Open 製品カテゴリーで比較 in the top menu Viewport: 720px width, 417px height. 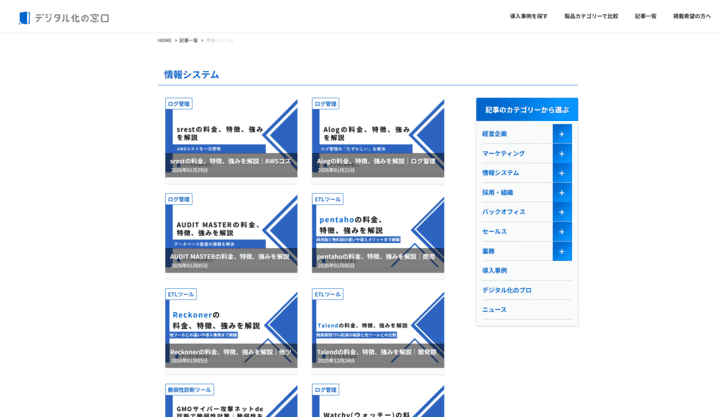coord(591,16)
